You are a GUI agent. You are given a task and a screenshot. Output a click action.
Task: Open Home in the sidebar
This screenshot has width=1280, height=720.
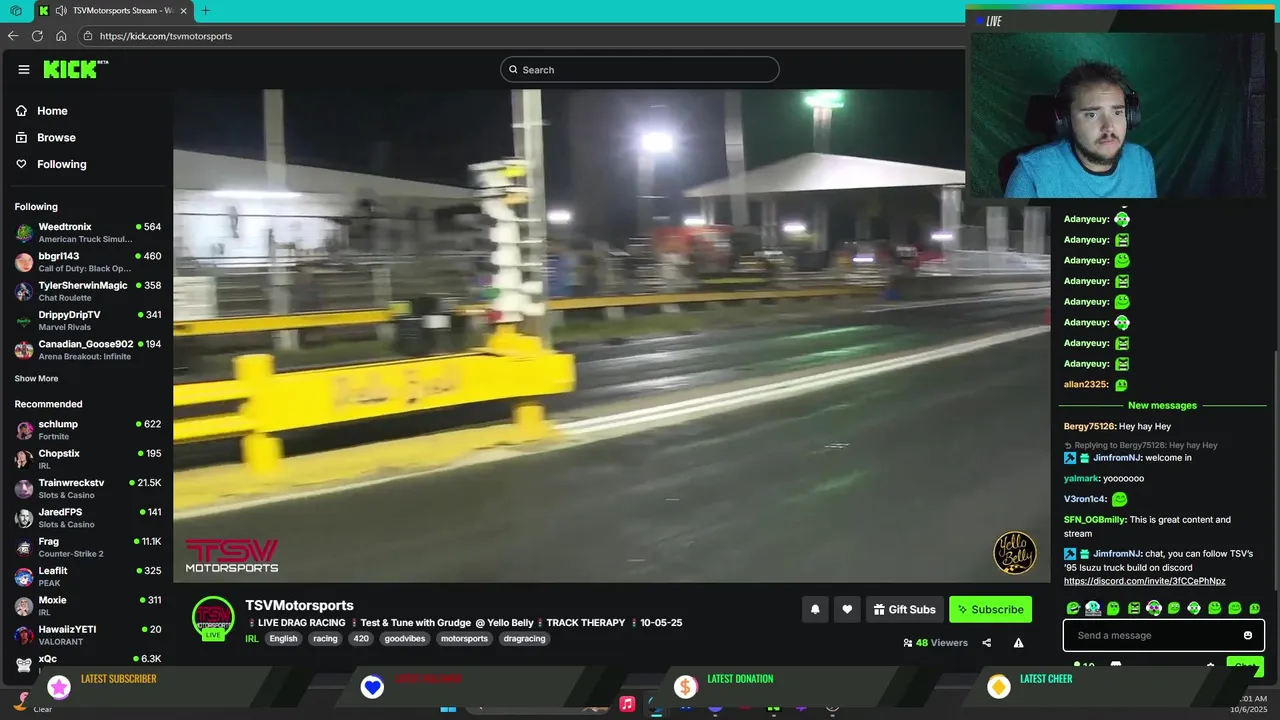52,111
